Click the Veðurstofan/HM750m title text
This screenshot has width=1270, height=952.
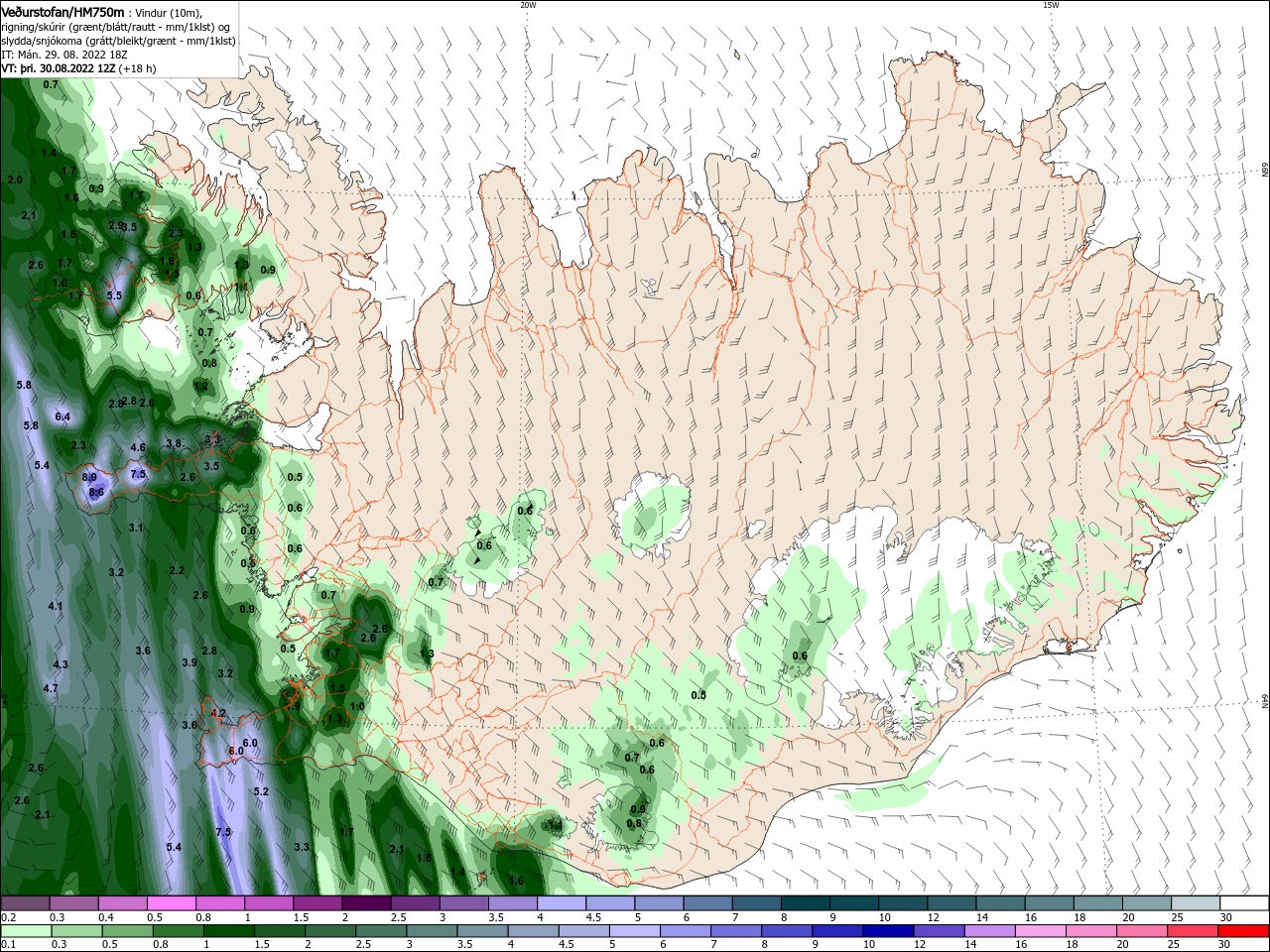(x=63, y=12)
